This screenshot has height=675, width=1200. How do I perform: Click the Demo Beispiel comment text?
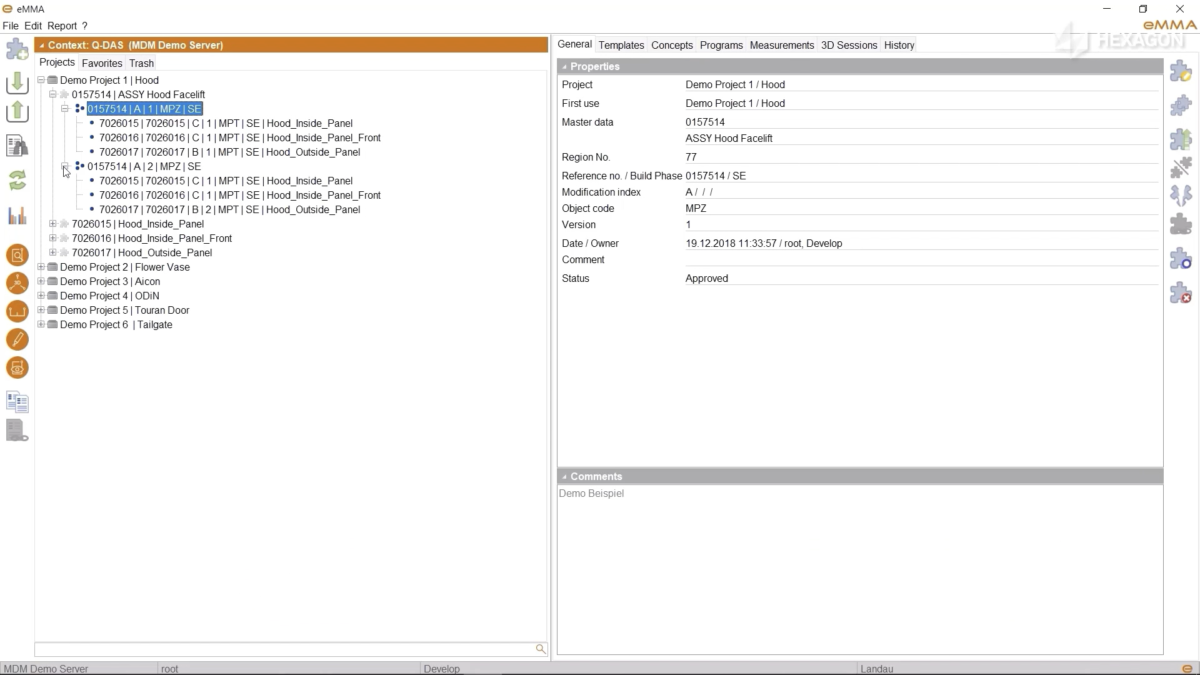click(x=591, y=493)
